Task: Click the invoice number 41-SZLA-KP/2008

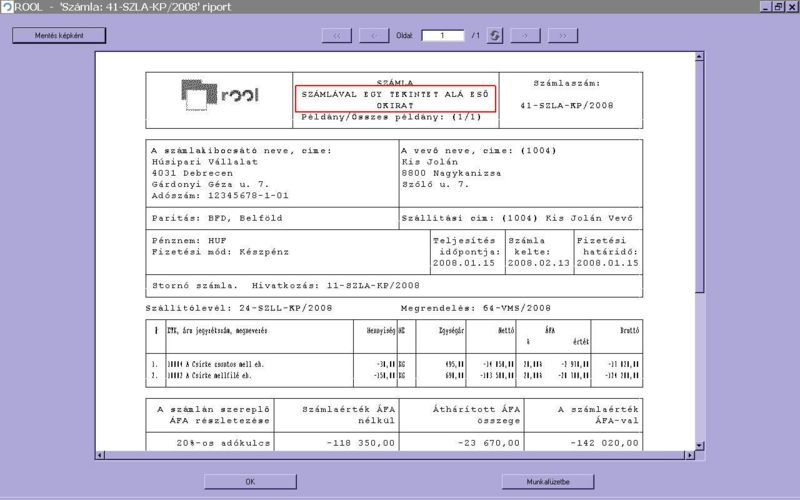Action: pos(567,104)
